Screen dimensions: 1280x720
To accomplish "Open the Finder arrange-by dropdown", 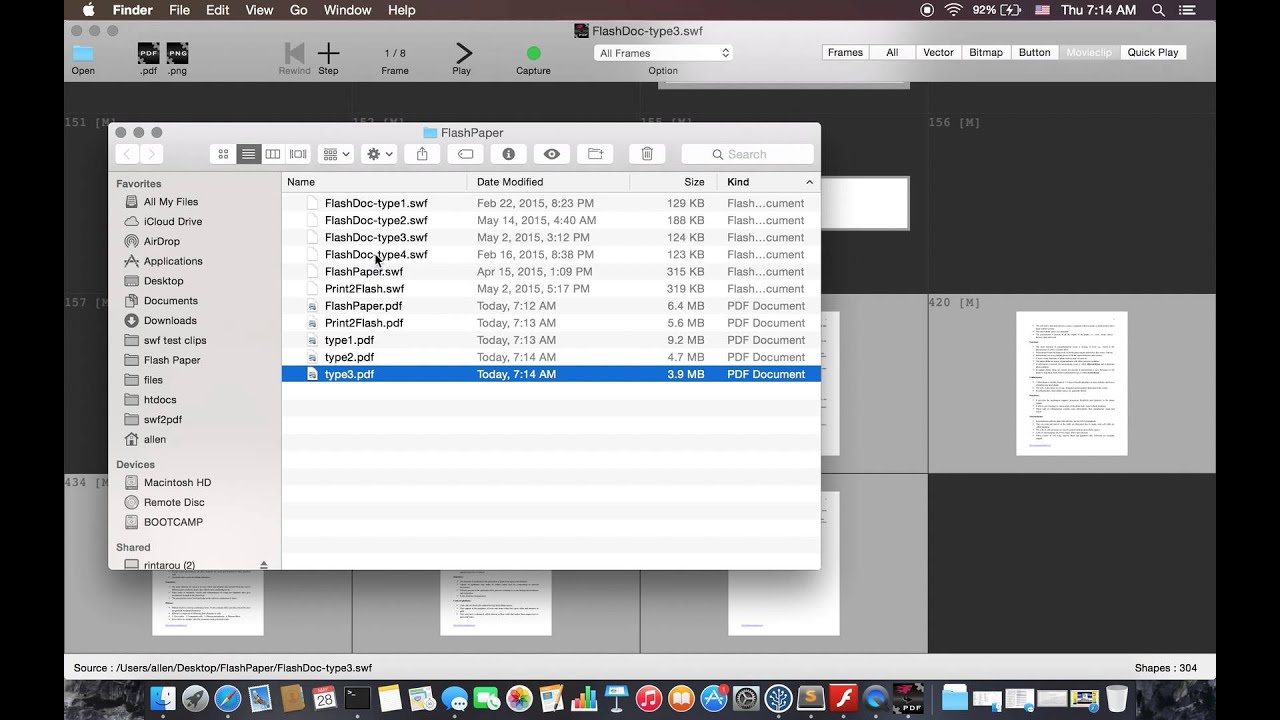I will point(335,154).
